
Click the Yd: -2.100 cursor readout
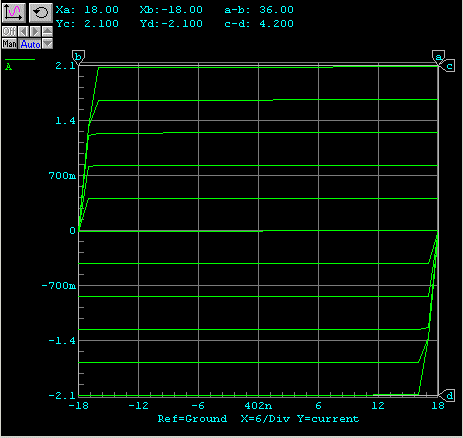[171, 24]
